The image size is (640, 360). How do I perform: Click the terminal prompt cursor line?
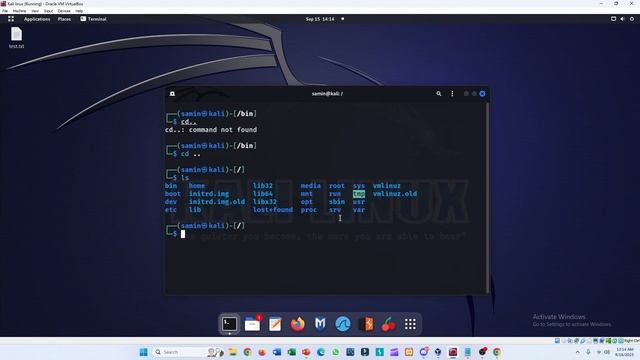click(x=183, y=234)
